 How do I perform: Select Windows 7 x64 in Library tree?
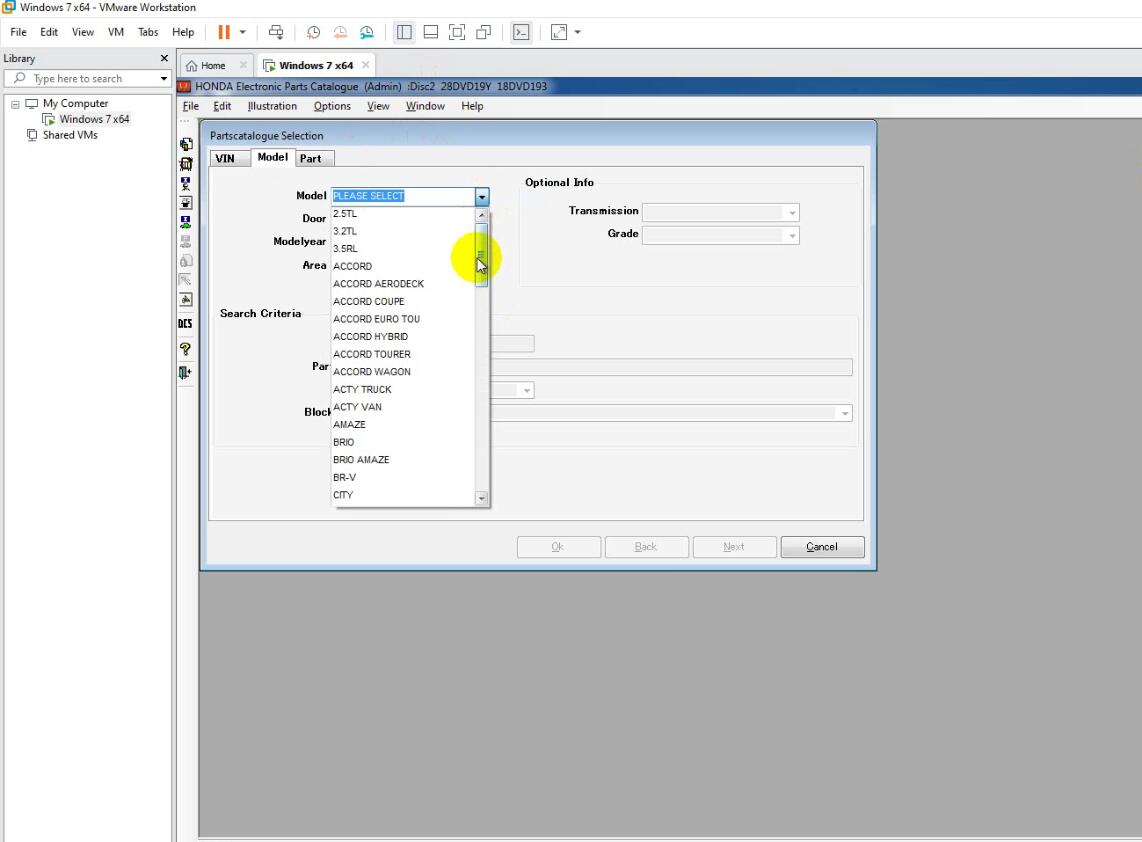point(95,119)
